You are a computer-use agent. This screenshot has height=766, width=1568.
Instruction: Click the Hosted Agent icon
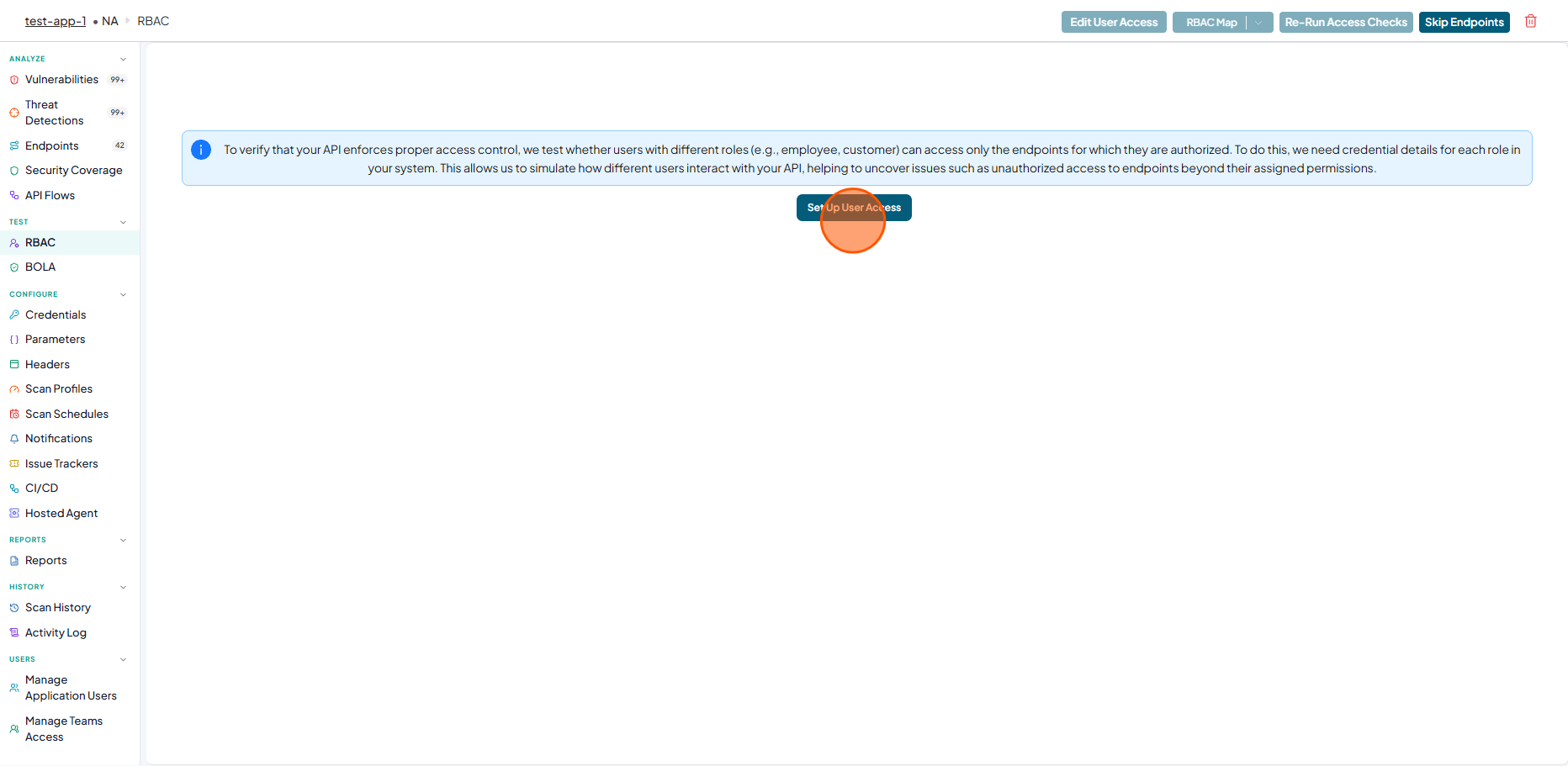pos(14,514)
